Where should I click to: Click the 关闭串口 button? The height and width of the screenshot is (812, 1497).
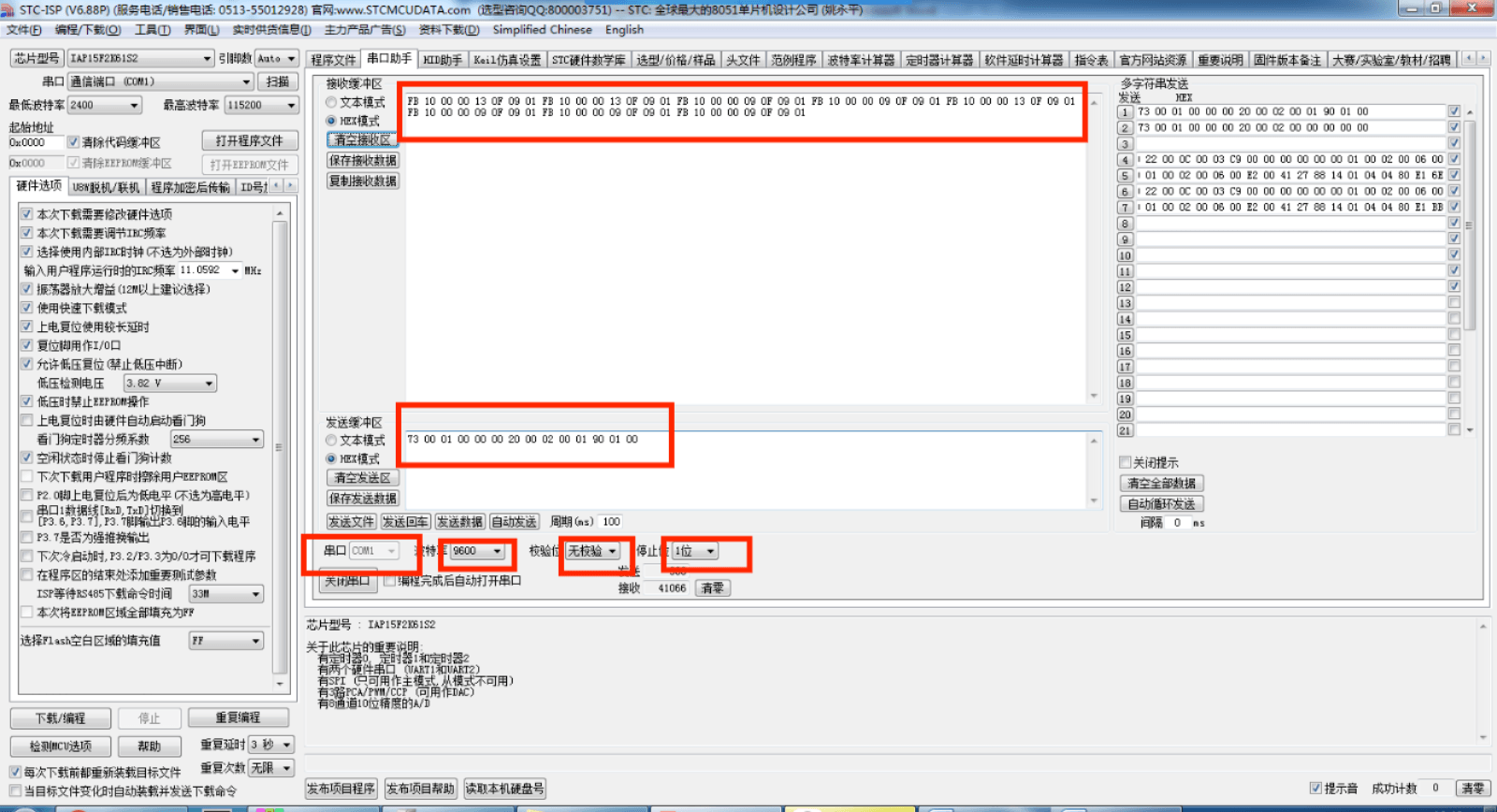[347, 581]
